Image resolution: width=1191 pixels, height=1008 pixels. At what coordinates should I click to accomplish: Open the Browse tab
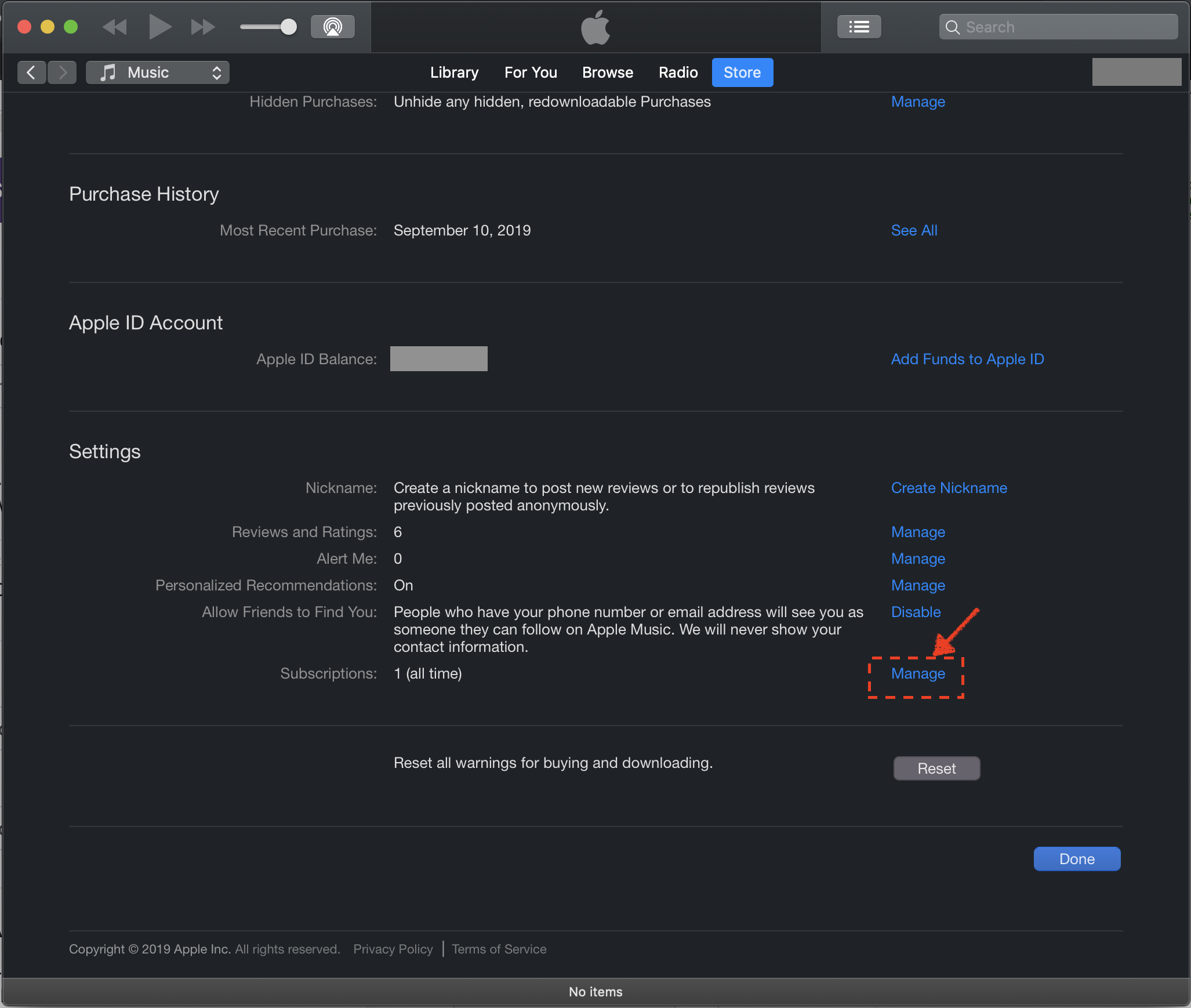[x=607, y=72]
